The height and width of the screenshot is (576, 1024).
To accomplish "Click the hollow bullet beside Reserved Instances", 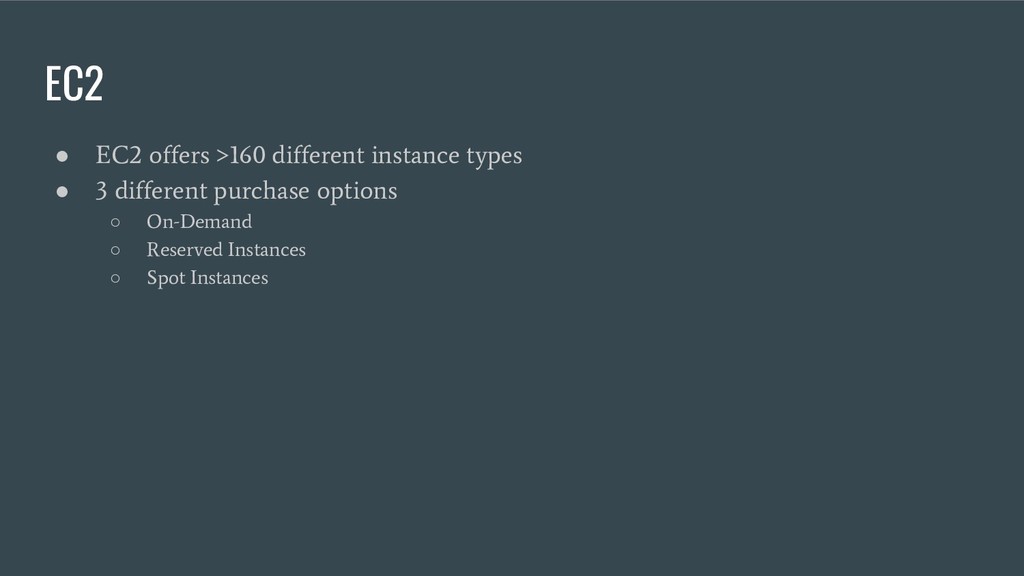I will pyautogui.click(x=116, y=250).
